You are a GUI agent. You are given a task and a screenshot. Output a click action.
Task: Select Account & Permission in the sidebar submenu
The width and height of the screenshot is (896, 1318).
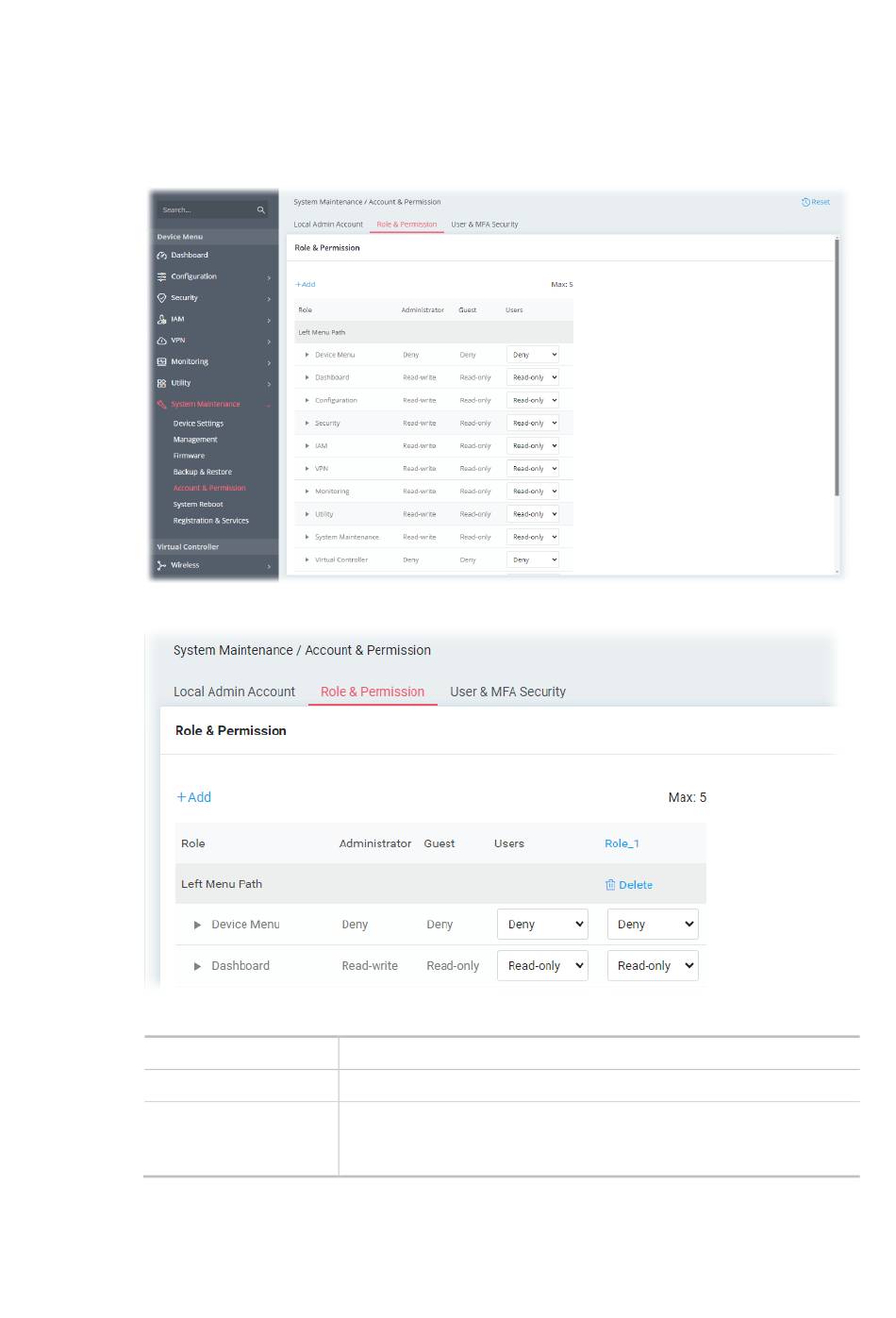coord(209,488)
